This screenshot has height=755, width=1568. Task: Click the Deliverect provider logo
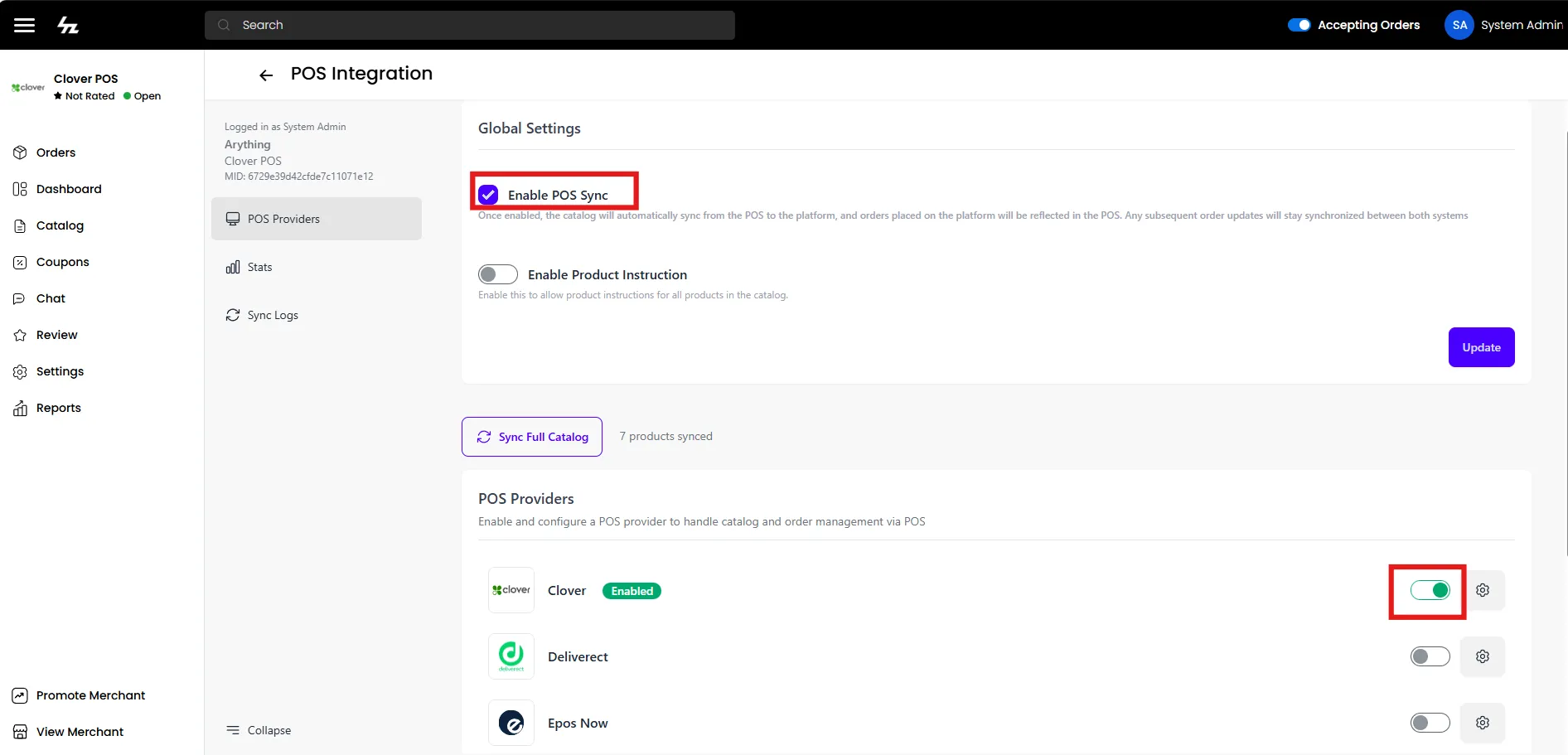pyautogui.click(x=511, y=656)
